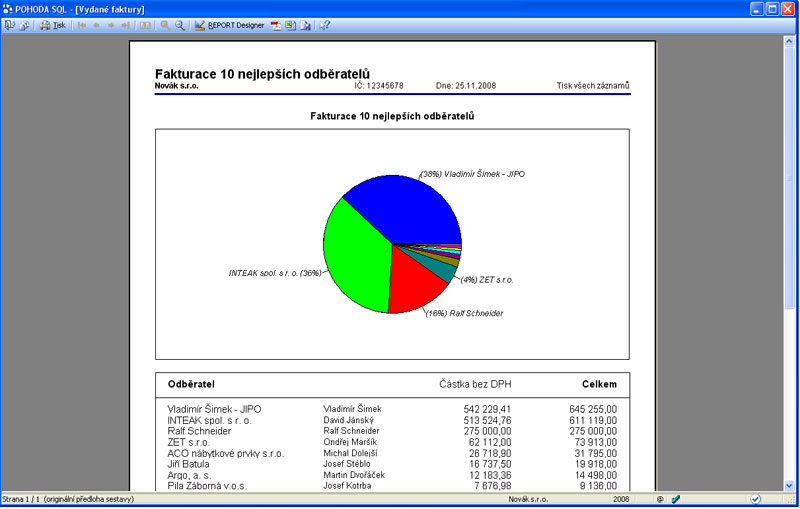Screen dimensions: 800x509
Task: Click 'Novák s.r.o.' in the status bar
Action: tap(528, 499)
